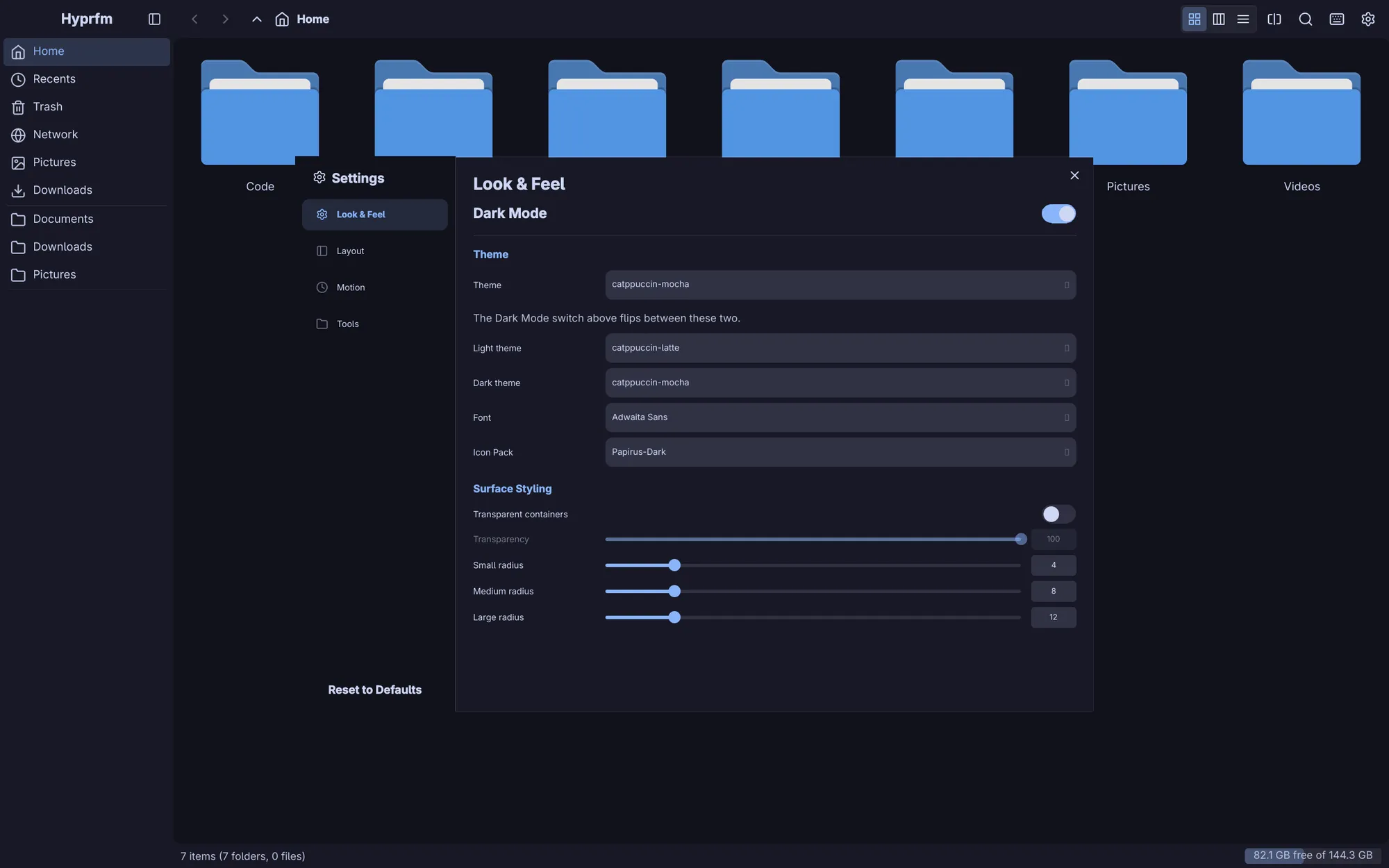Screen dimensions: 1389x868
Task: Open the Dark theme dropdown
Action: [x=840, y=383]
